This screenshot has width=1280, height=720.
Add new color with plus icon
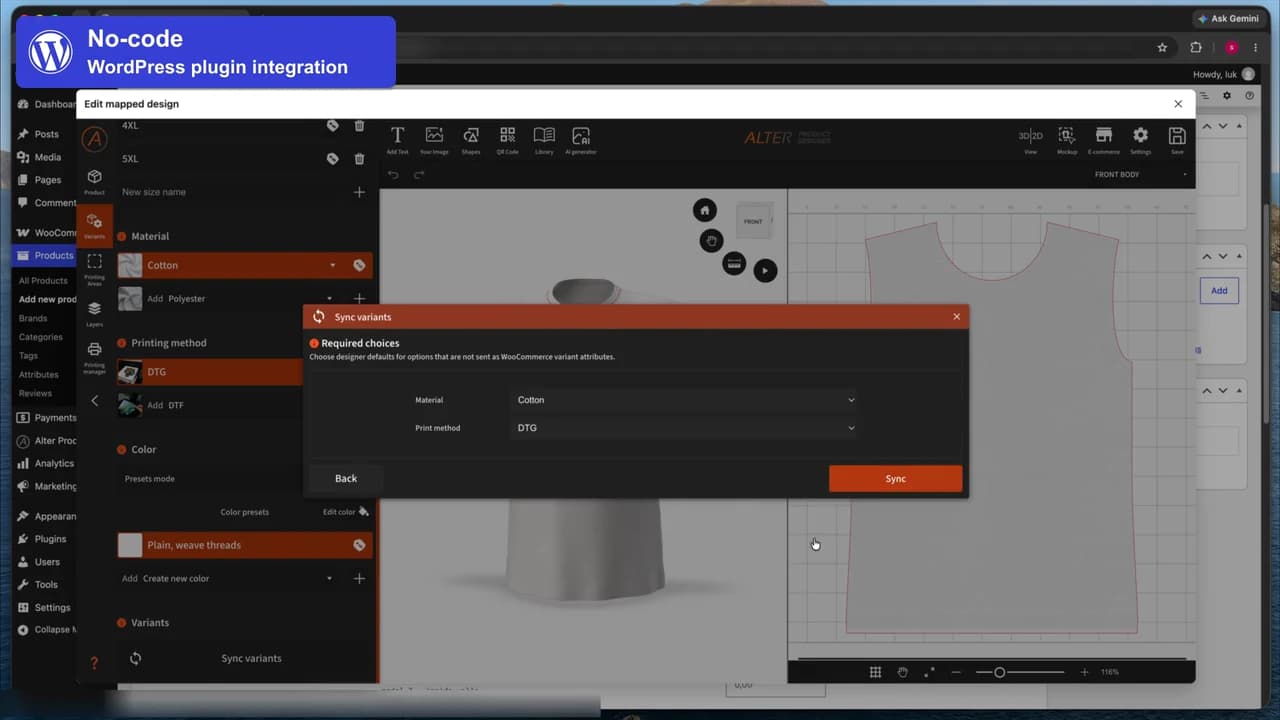[x=359, y=578]
